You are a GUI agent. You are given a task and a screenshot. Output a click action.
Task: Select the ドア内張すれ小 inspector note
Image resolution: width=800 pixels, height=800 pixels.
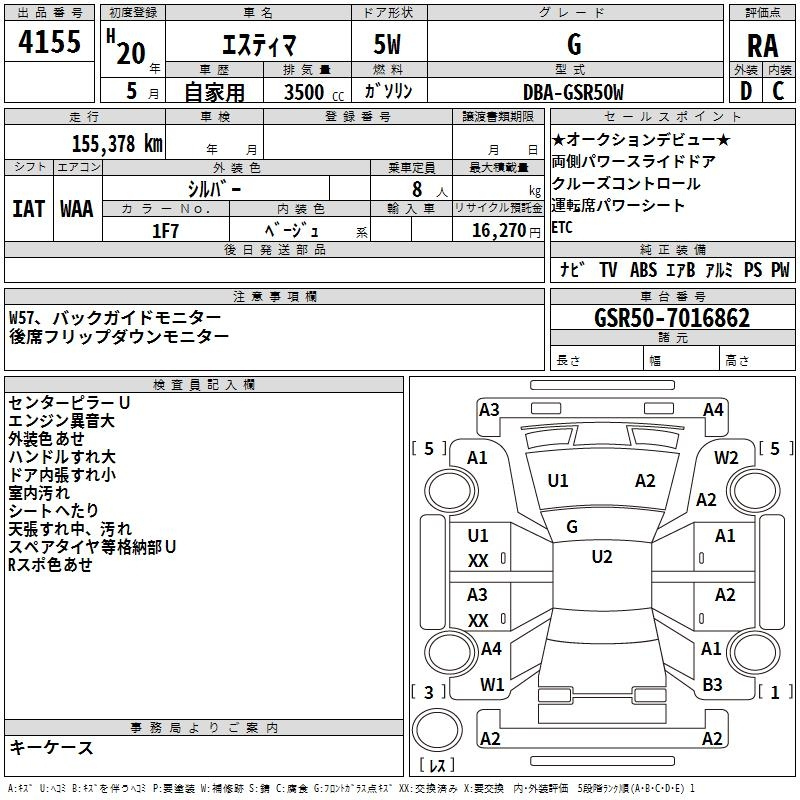coord(62,474)
